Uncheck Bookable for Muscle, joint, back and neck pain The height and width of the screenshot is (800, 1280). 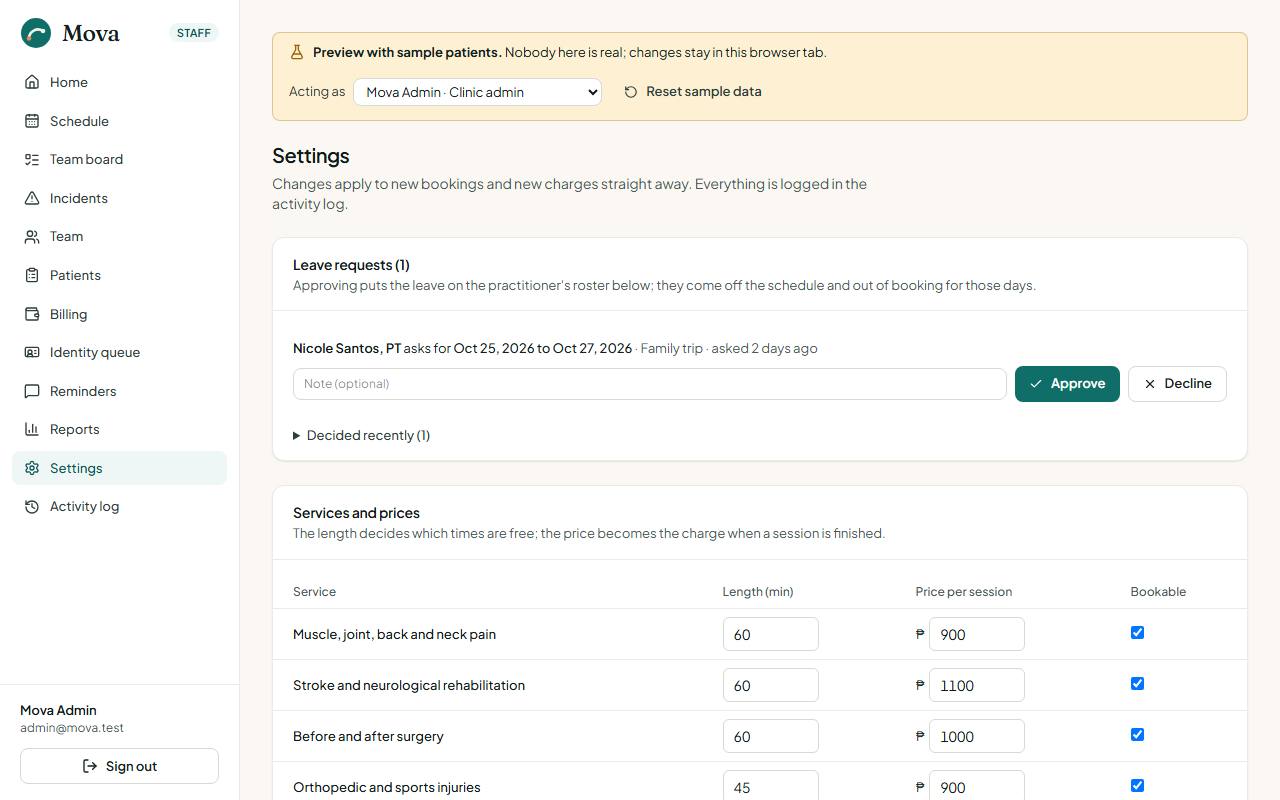[1137, 633]
